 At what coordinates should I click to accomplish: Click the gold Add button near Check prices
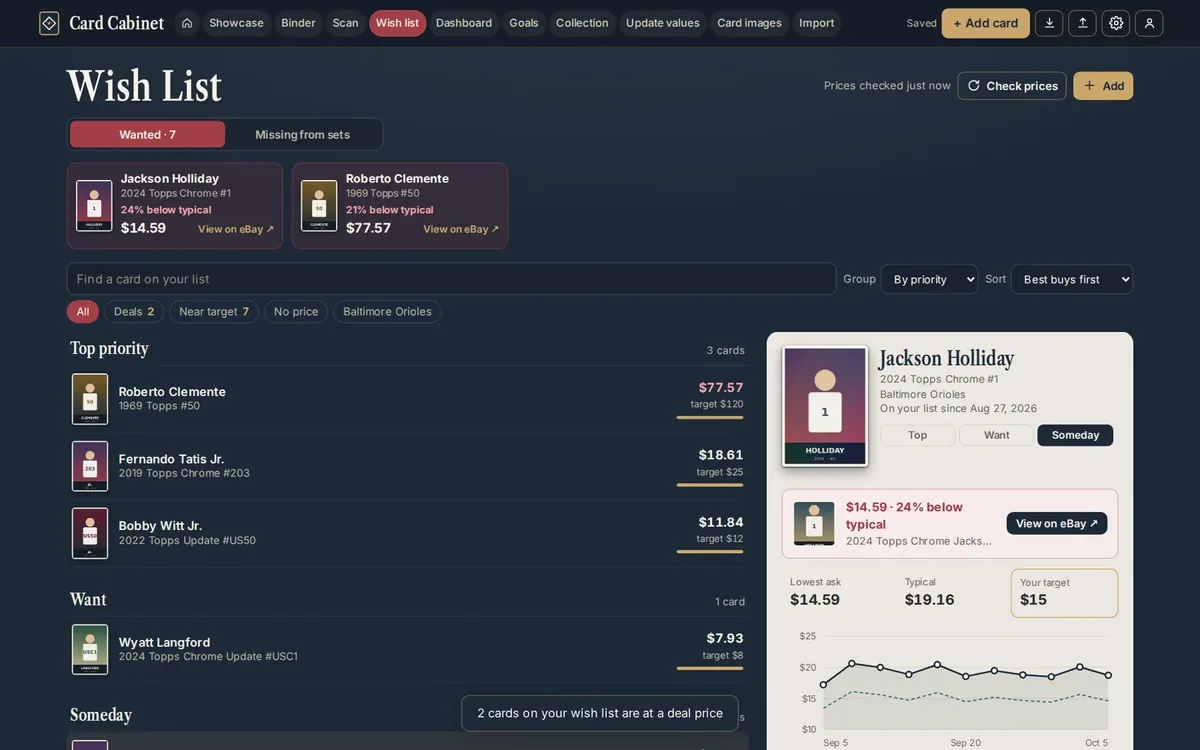coord(1103,86)
